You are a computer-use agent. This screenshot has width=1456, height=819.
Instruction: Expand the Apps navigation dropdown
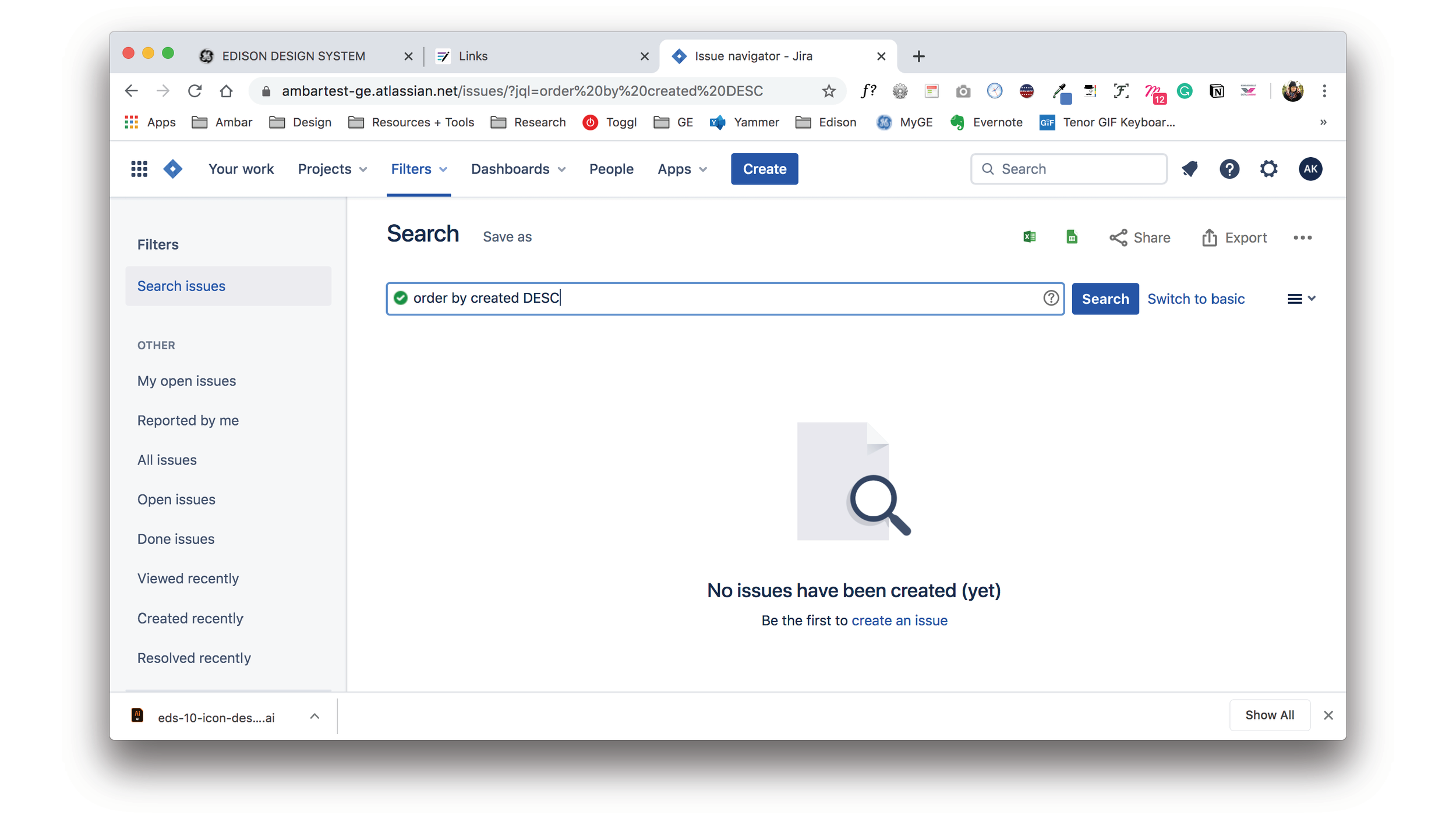682,169
